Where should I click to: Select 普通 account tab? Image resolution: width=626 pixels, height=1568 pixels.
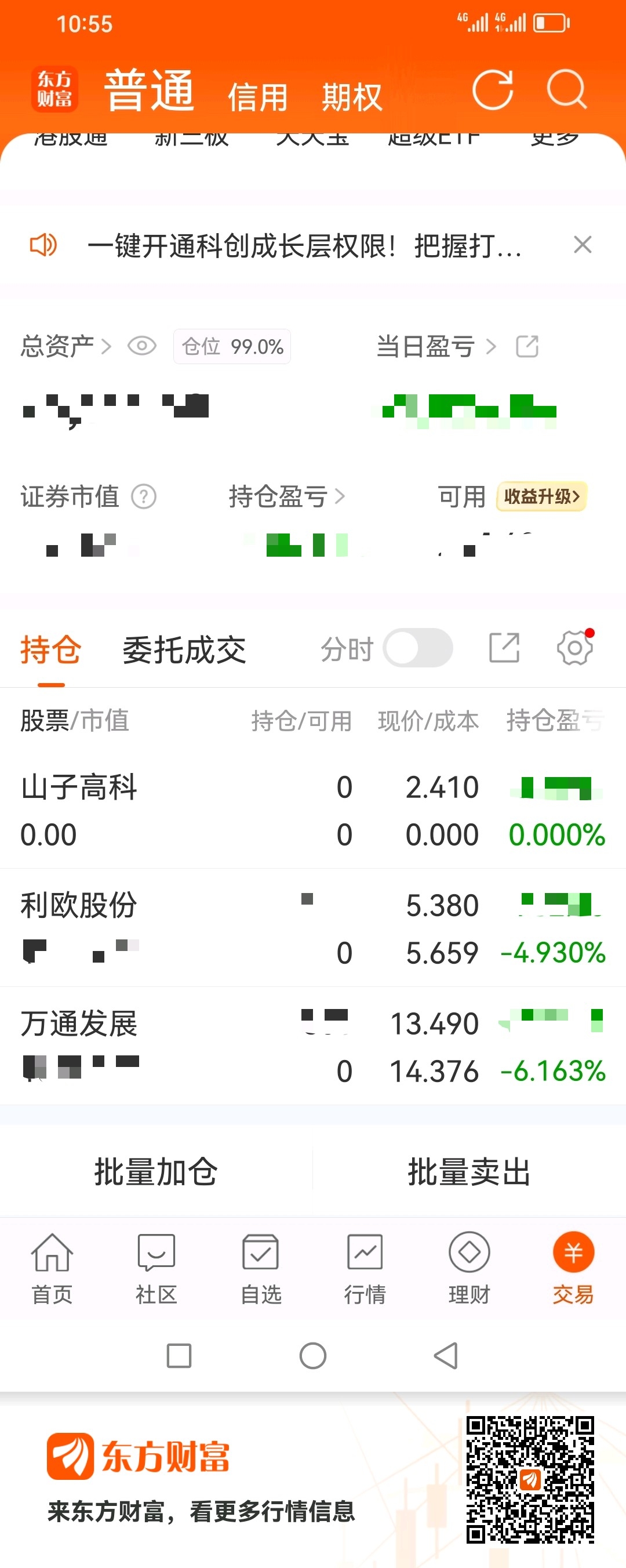[x=149, y=90]
